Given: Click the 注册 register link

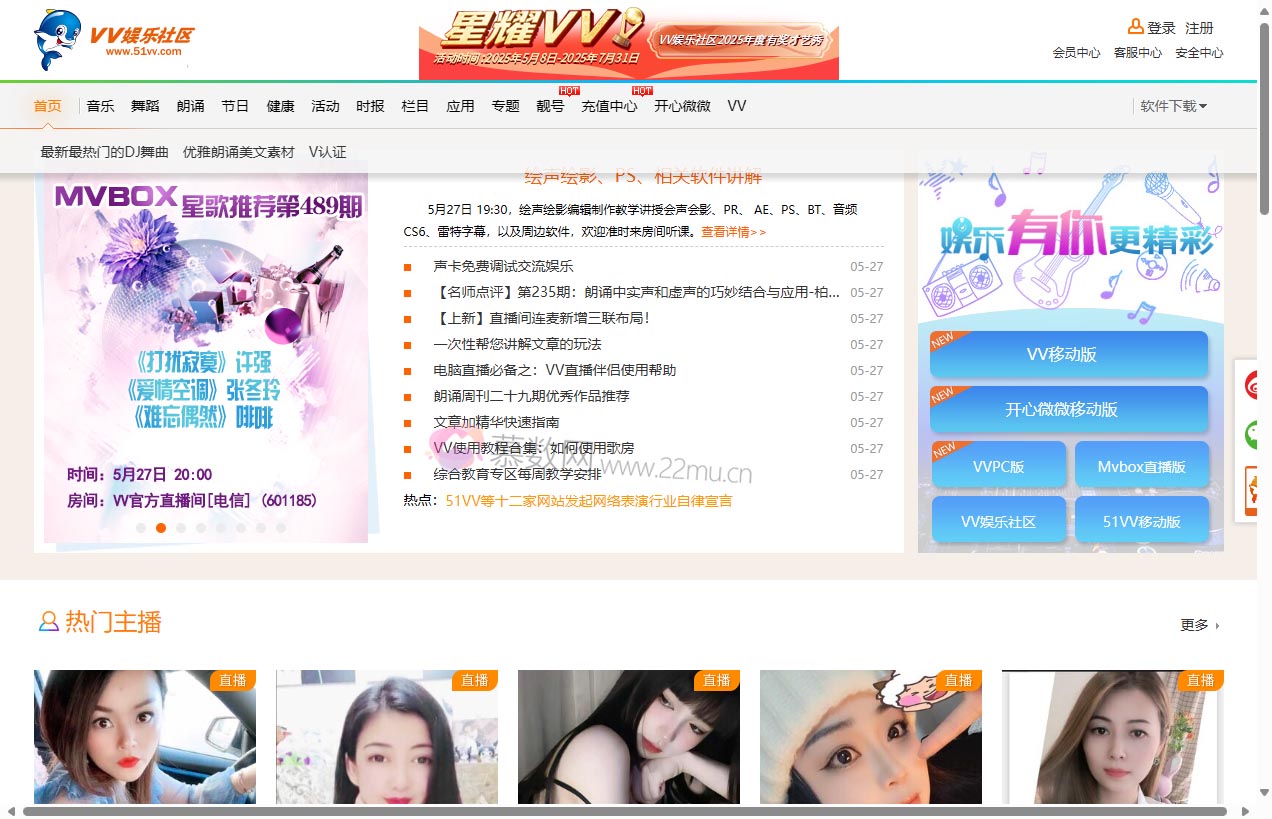Looking at the screenshot, I should click(x=1199, y=27).
